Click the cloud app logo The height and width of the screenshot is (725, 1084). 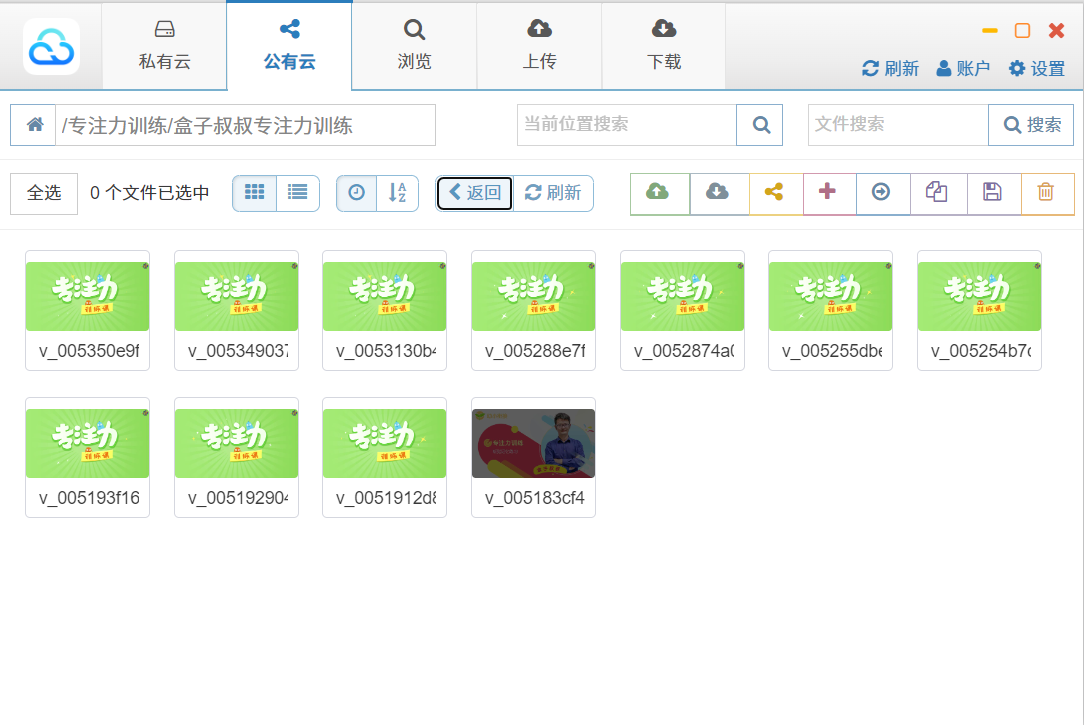(51, 46)
